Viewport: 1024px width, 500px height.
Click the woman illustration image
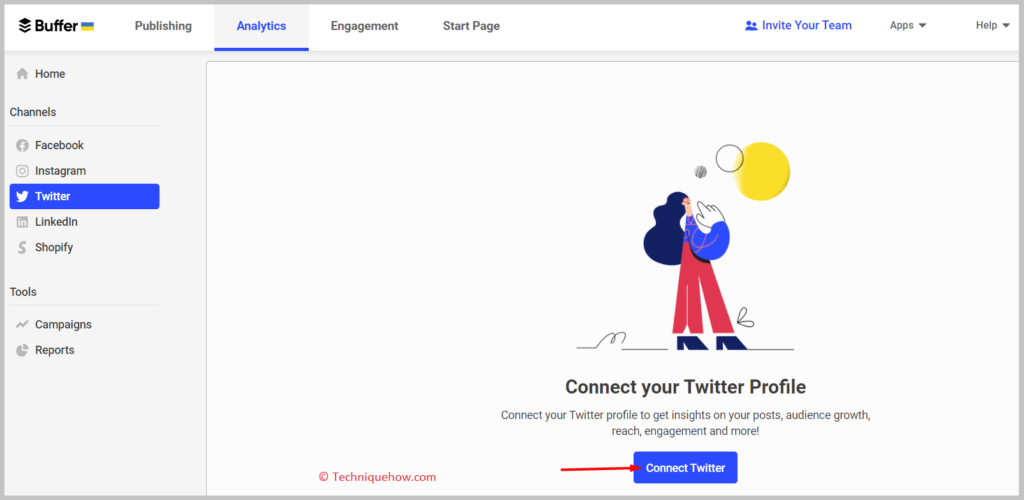(685, 247)
